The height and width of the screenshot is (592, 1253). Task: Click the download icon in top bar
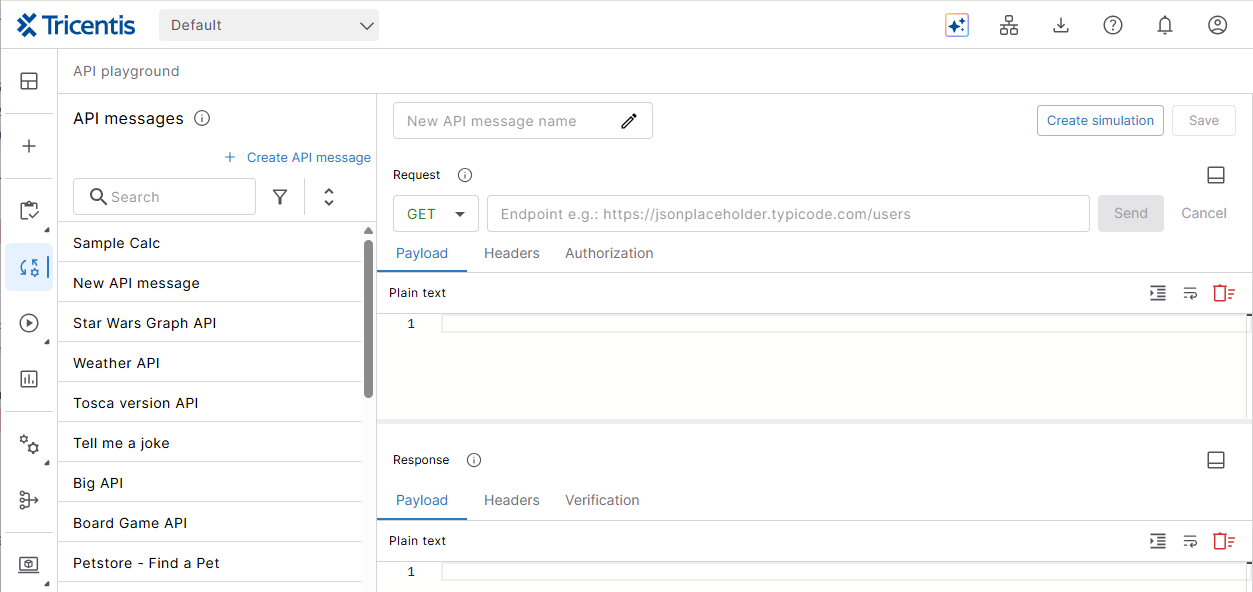click(x=1061, y=26)
